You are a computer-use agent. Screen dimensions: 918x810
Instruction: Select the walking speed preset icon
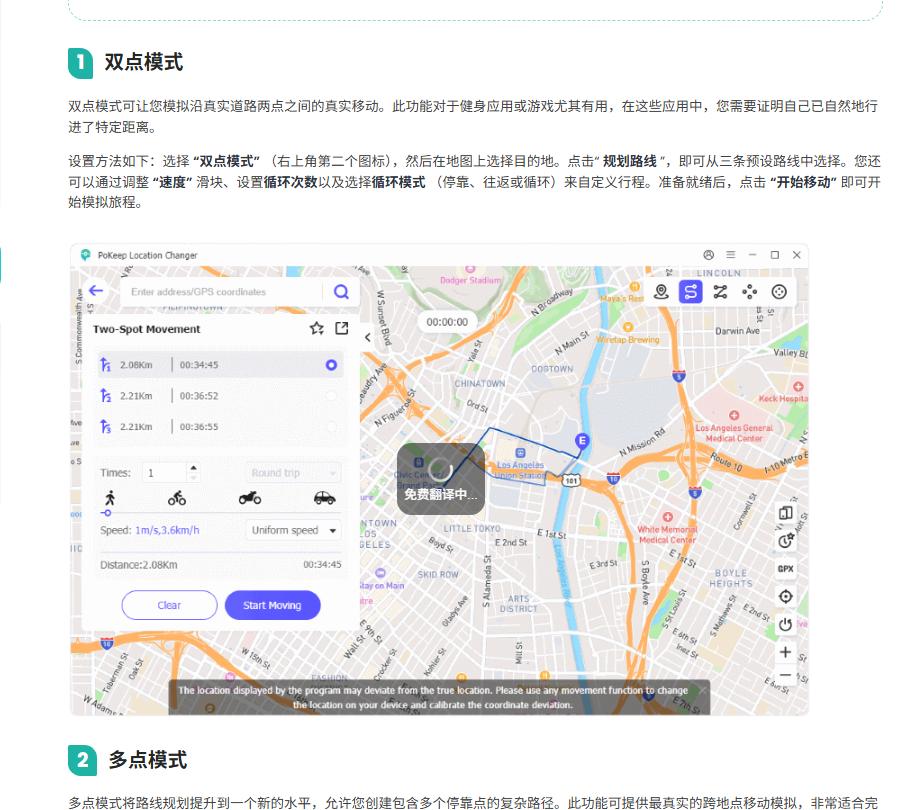110,498
